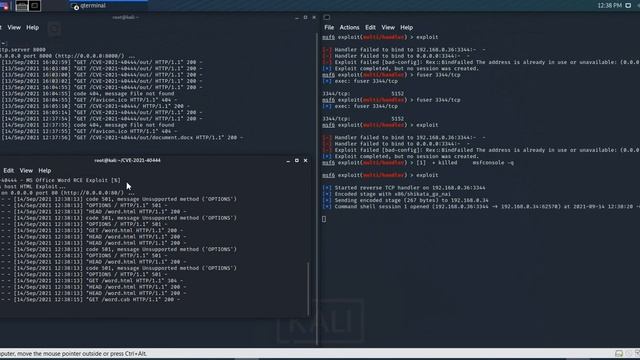Maximize the top-left root@kali window
The height and width of the screenshot is (360, 640).
305,18
